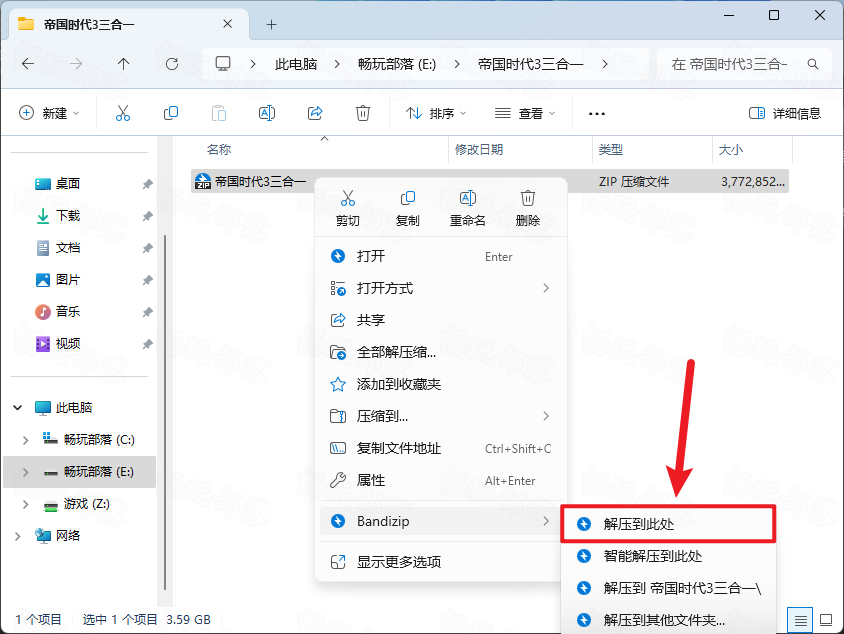Go up one folder level
The width and height of the screenshot is (844, 634).
point(124,64)
